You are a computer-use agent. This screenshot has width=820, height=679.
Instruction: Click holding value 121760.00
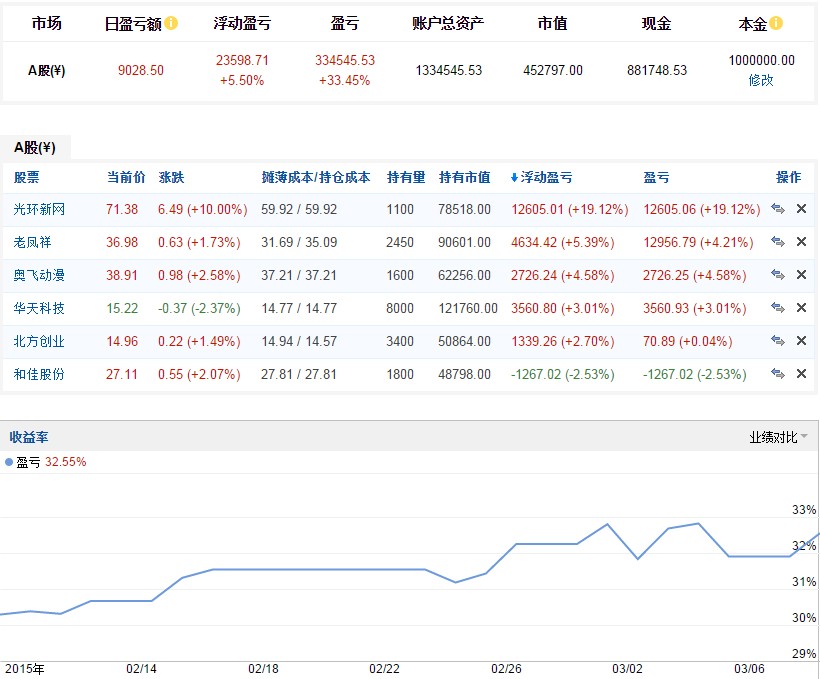(x=468, y=308)
